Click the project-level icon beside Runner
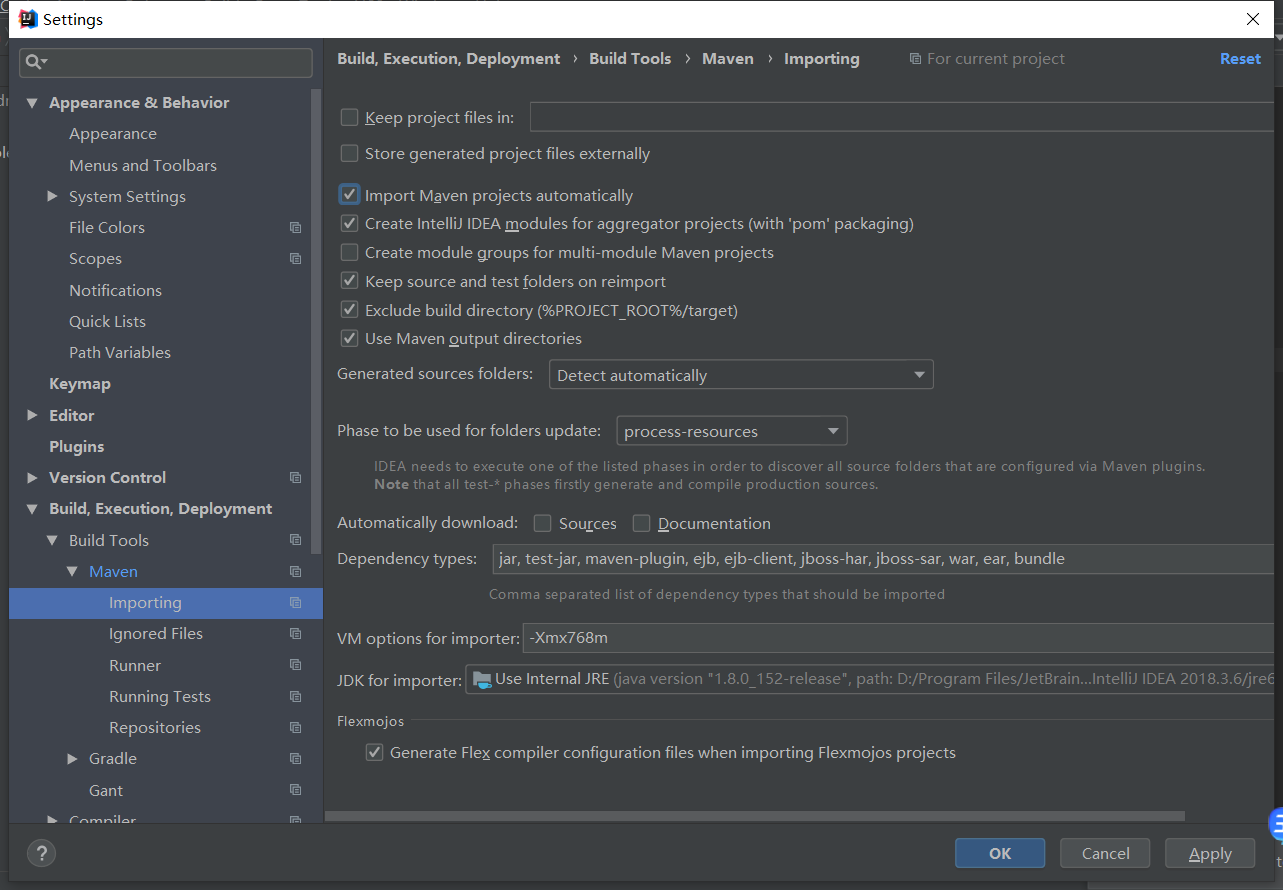1283x890 pixels. (295, 665)
